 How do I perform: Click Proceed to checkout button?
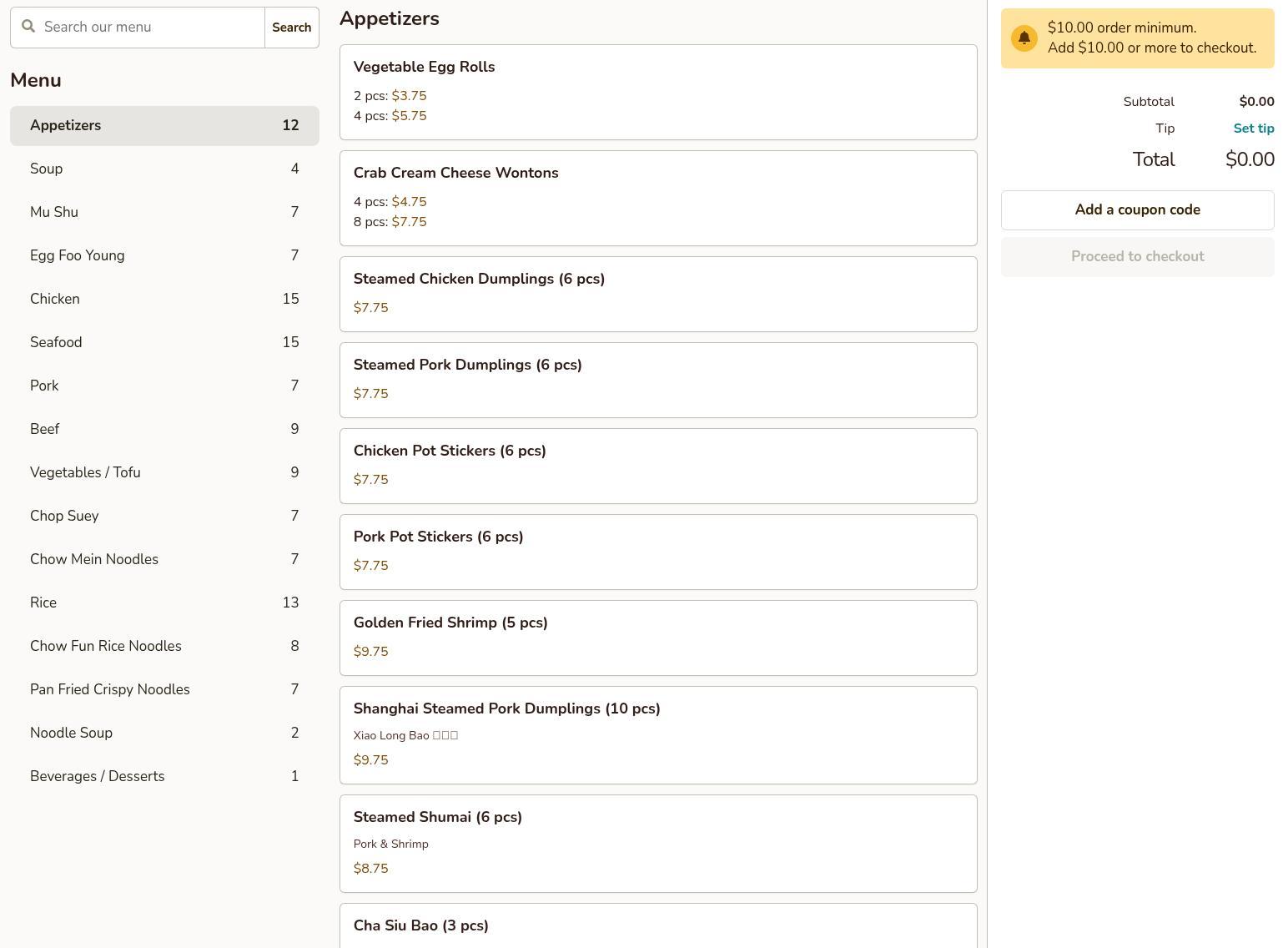[1137, 257]
